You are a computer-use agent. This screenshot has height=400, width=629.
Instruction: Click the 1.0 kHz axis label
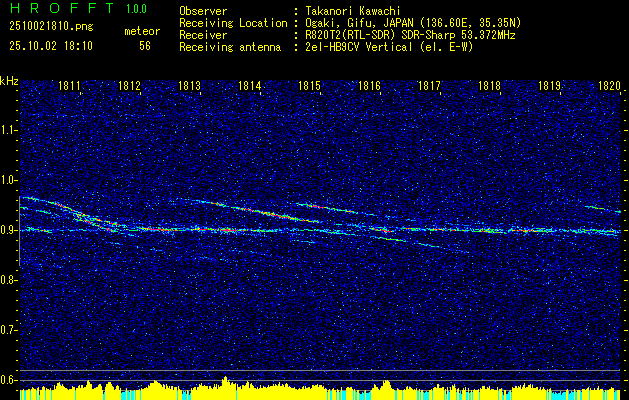[x=9, y=180]
